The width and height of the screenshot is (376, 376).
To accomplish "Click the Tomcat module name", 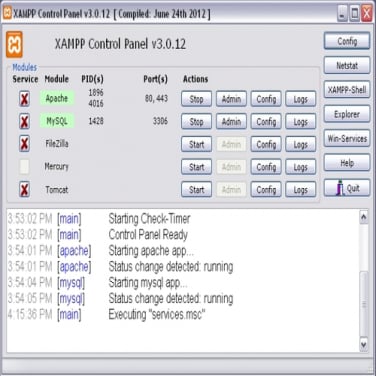I will (57, 190).
